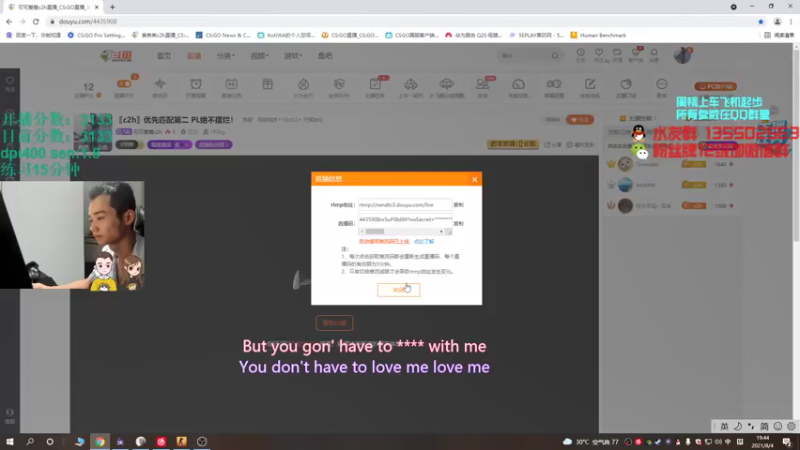Open the user avatar in header
The image size is (800, 450).
(682, 55)
